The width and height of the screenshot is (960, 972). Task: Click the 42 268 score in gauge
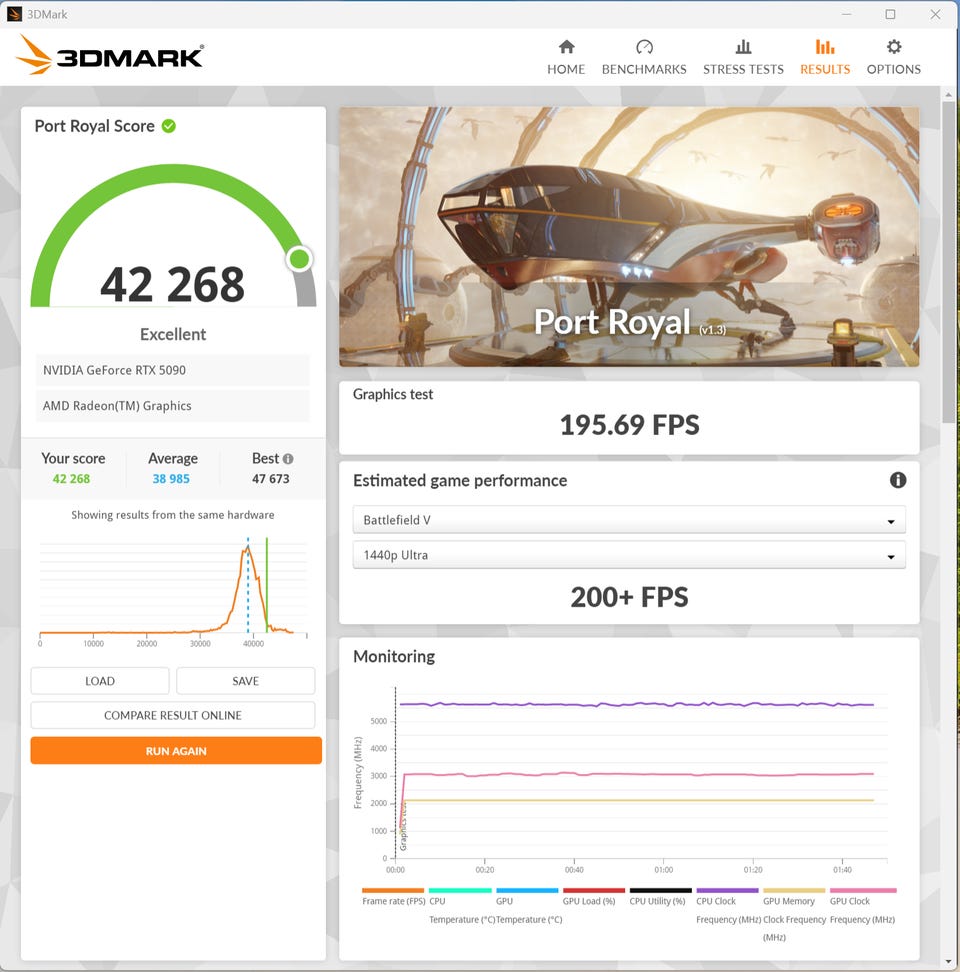pos(172,285)
